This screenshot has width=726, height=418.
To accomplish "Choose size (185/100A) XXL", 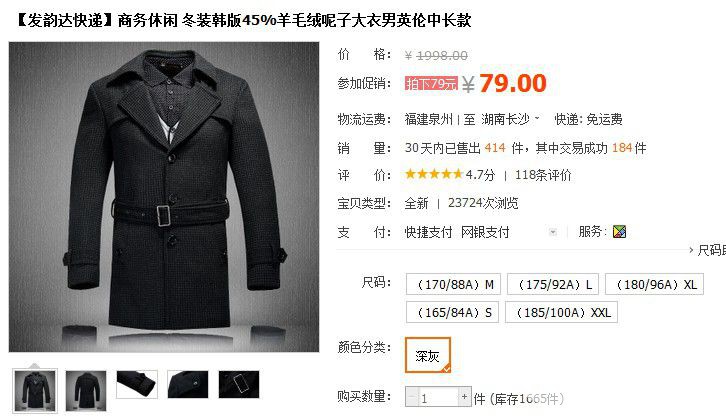I will tap(561, 312).
